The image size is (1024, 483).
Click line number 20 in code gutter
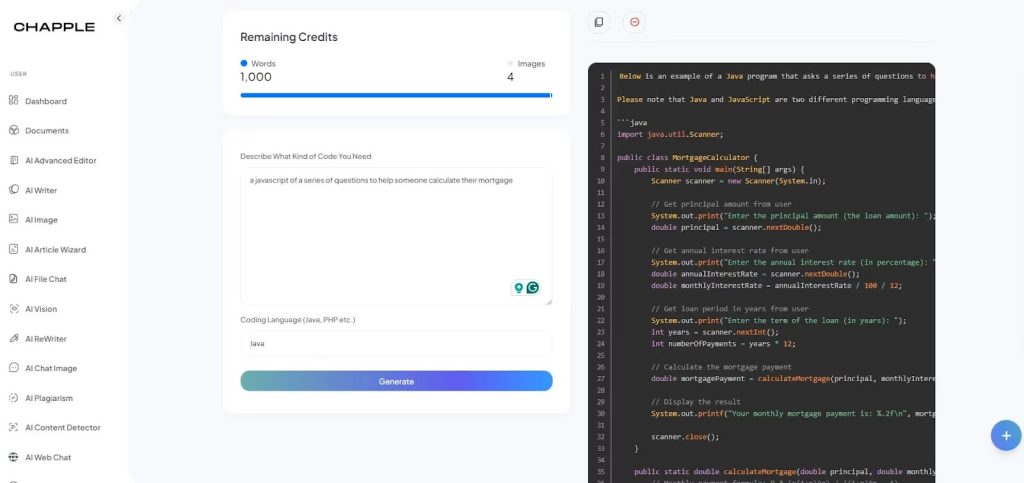click(601, 297)
